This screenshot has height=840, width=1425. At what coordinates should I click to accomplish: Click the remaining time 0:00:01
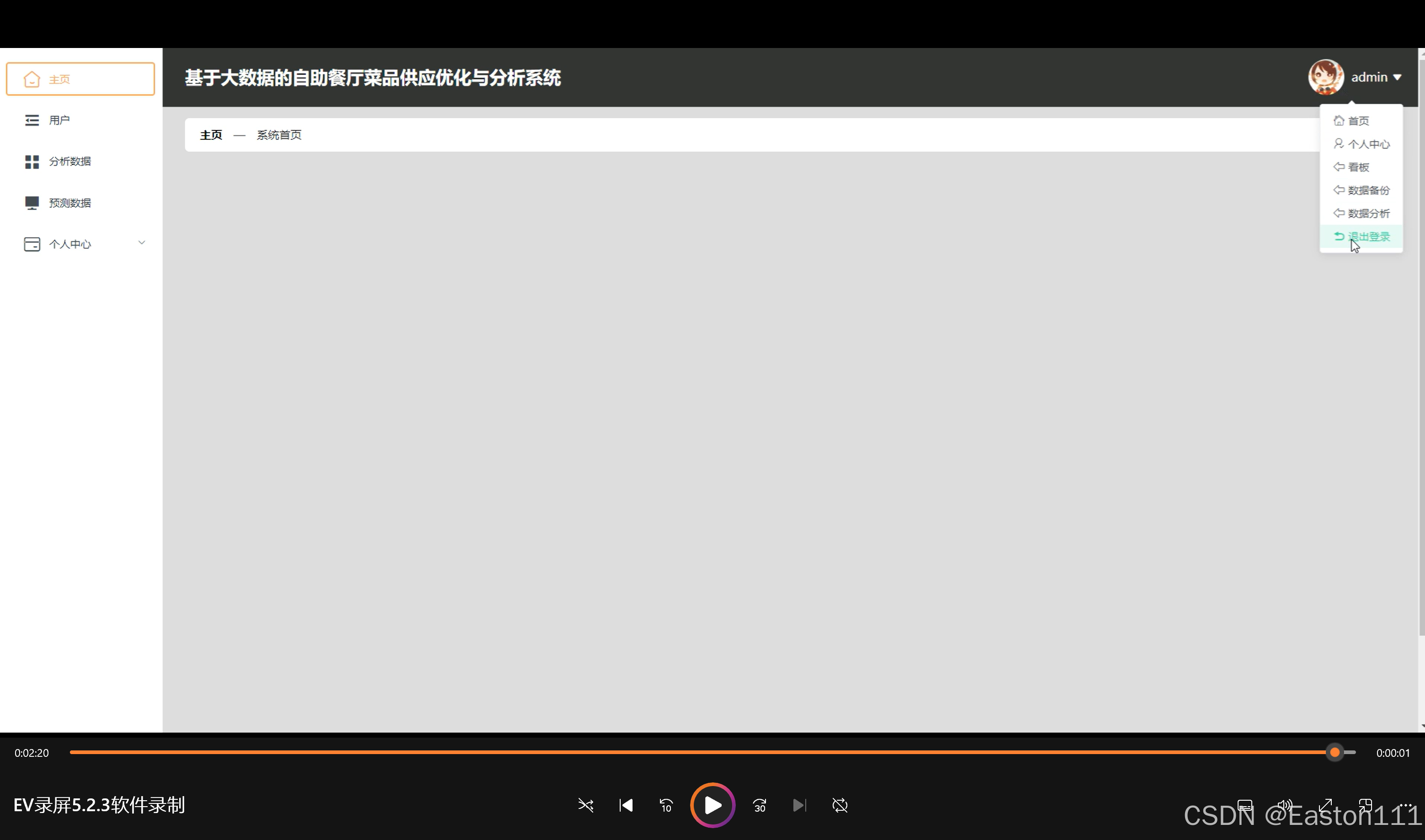[1393, 753]
